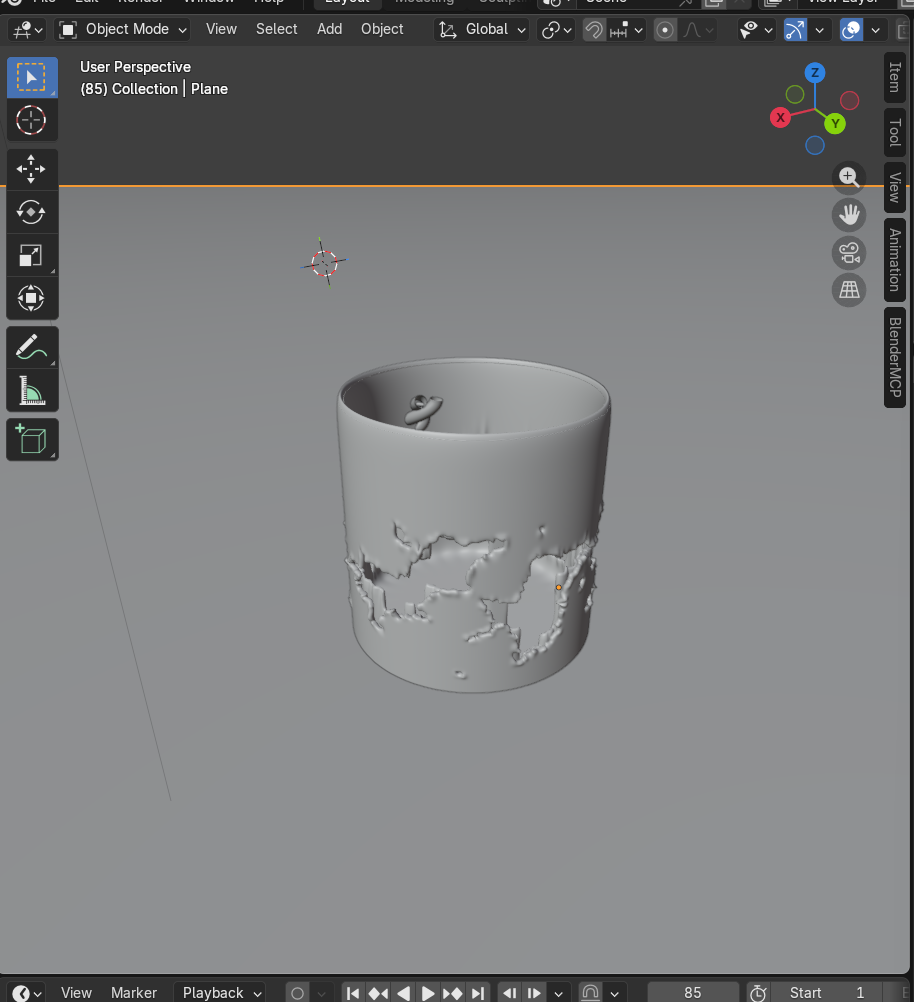The image size is (914, 1002).
Task: Pick the Annotate tool
Action: [32, 346]
